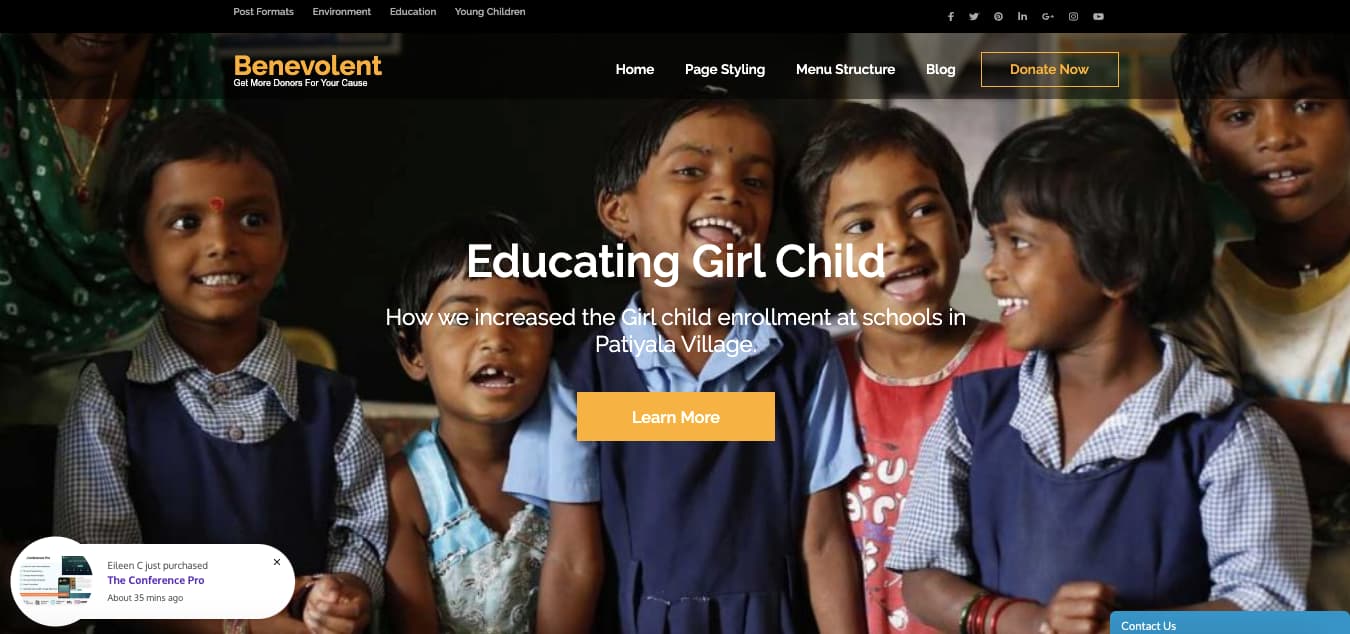Screen dimensions: 1350x634
Task: Navigate to the Blog page
Action: click(x=941, y=69)
